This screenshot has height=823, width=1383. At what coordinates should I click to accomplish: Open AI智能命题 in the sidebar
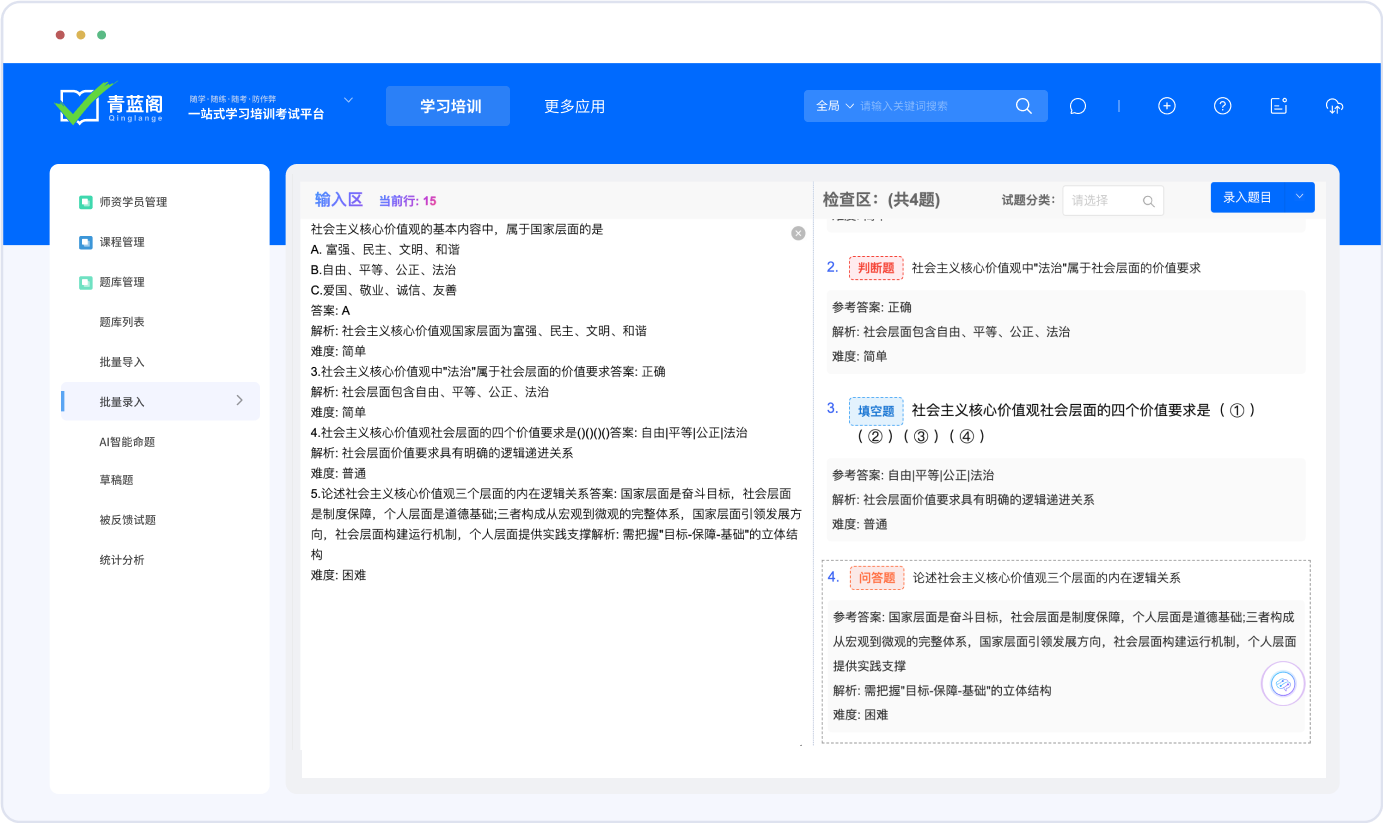coord(127,442)
